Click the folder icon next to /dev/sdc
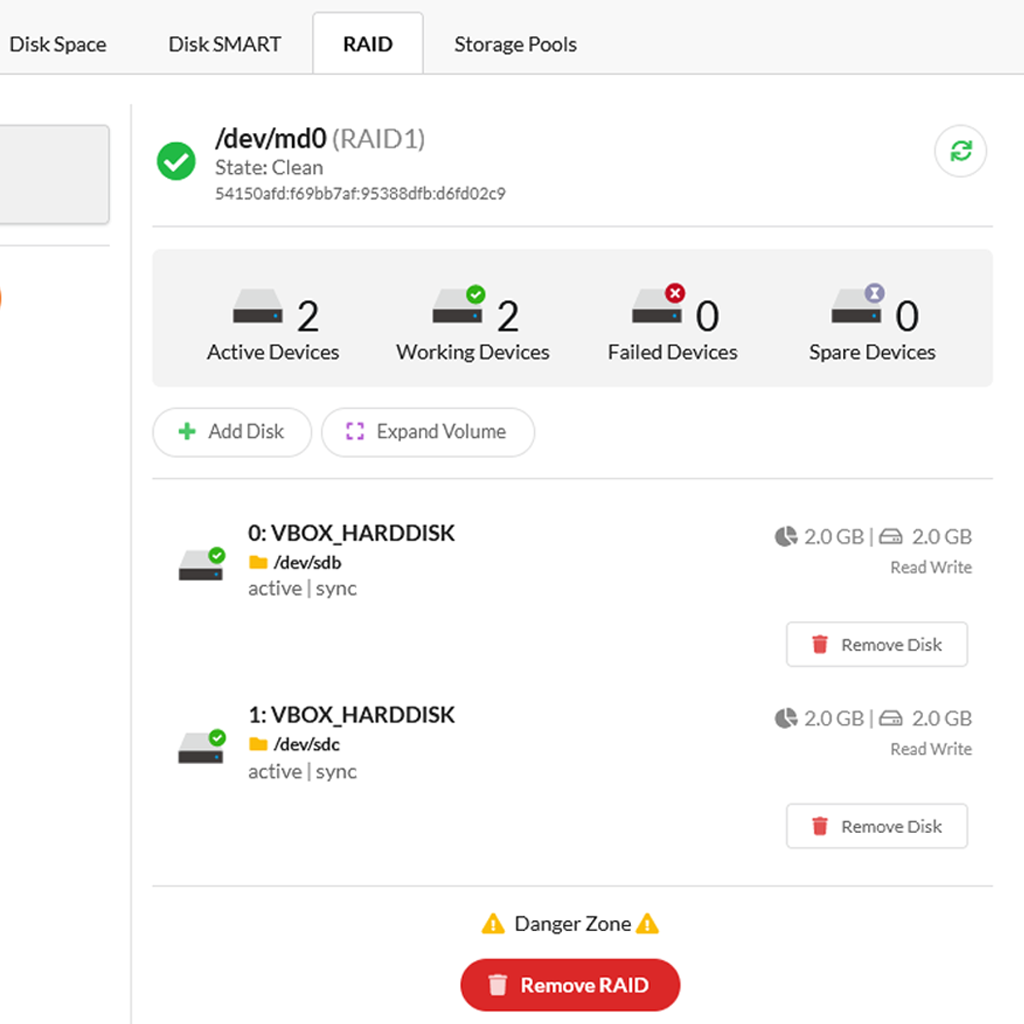 tap(258, 744)
